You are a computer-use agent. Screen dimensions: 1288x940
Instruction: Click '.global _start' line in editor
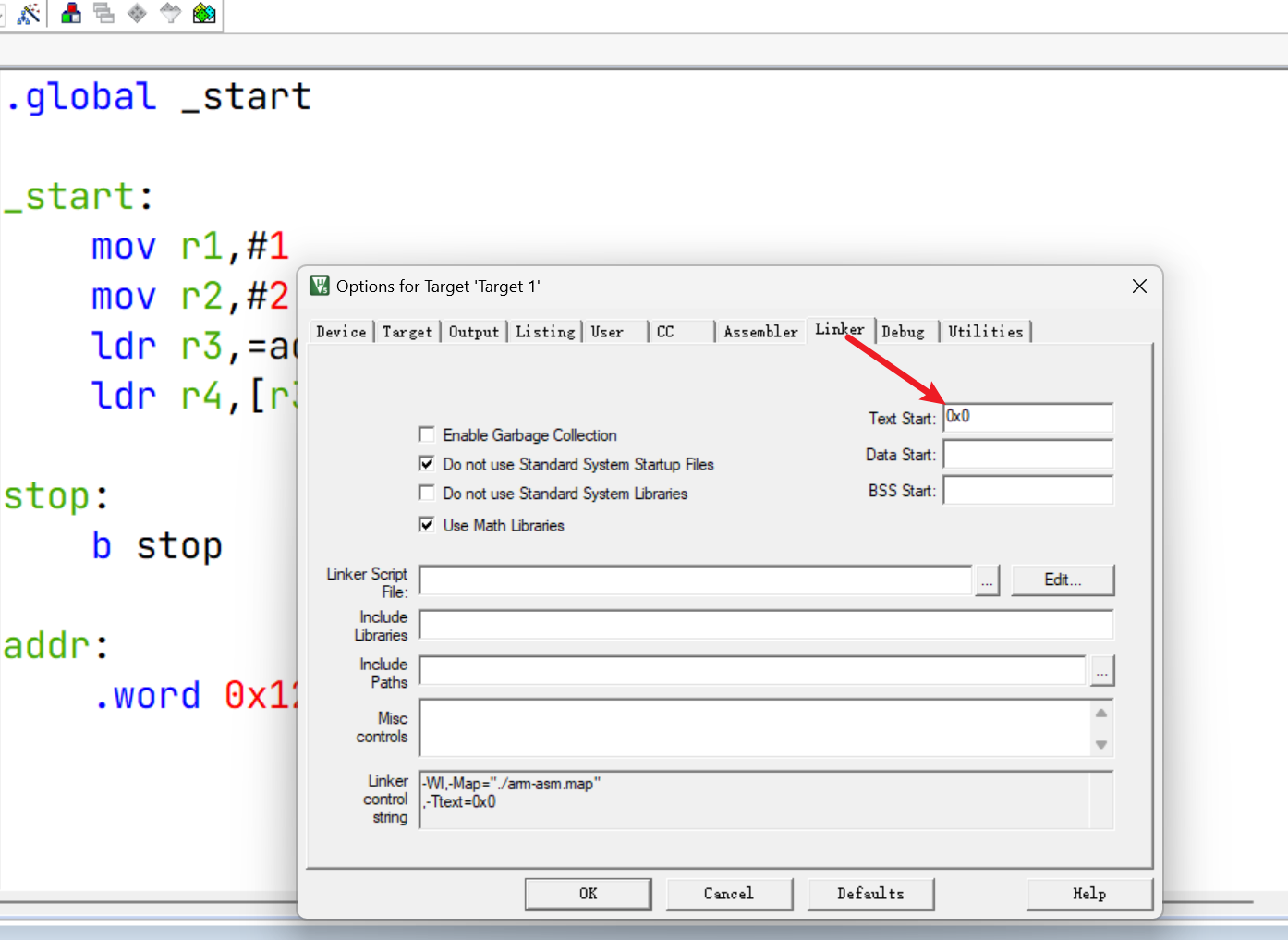[x=158, y=97]
